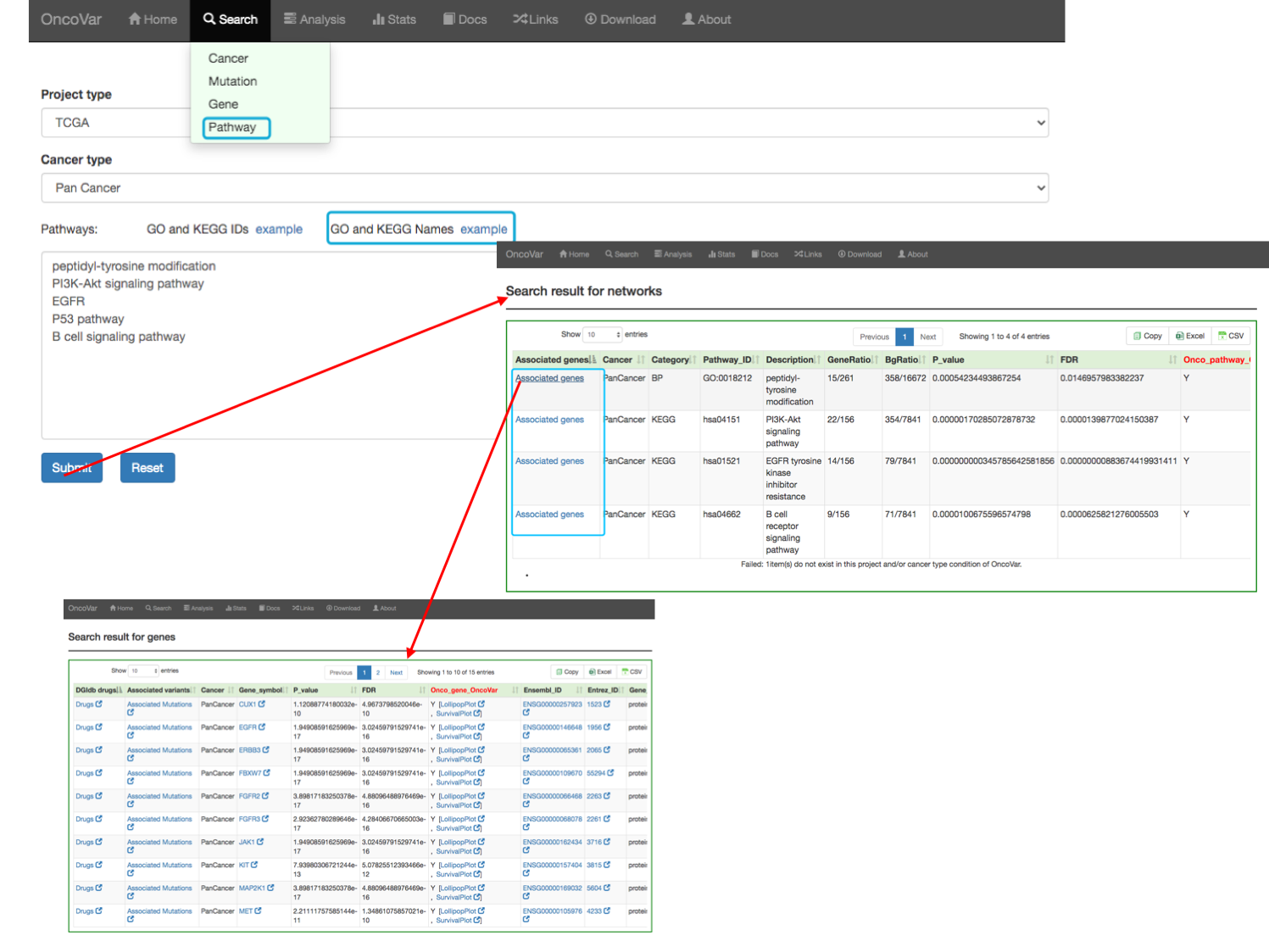Open Associated genes for hsa01521 row
The height and width of the screenshot is (952, 1269).
point(549,461)
